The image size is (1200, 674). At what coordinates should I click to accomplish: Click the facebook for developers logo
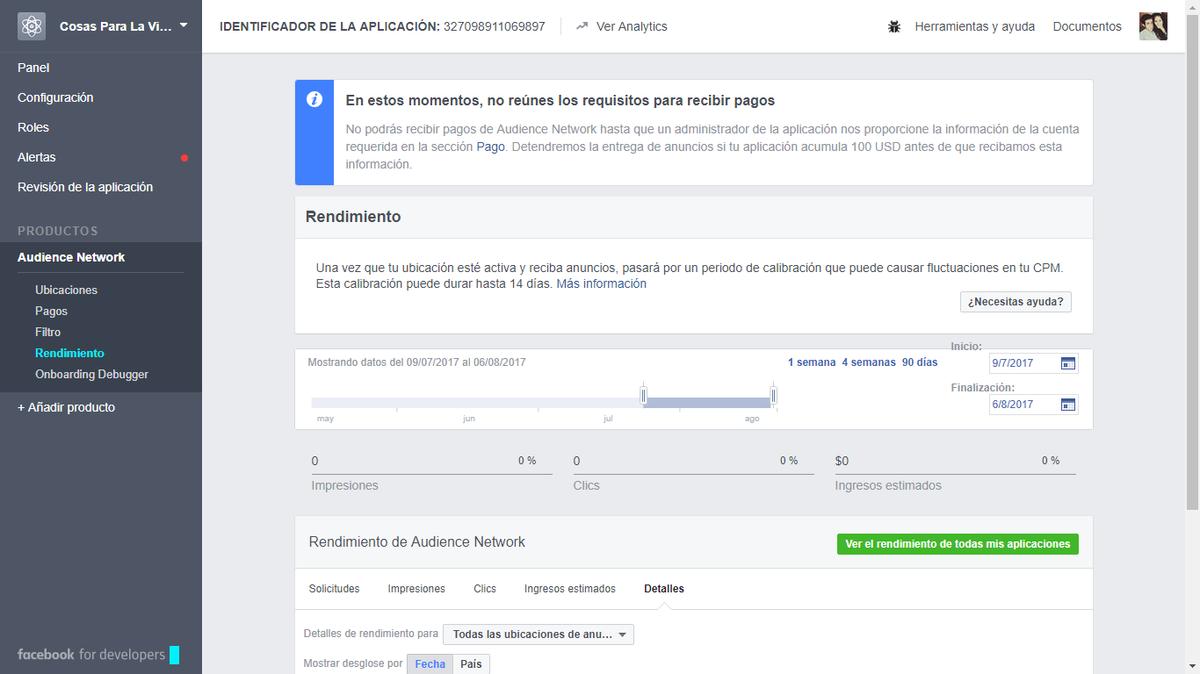(x=91, y=654)
